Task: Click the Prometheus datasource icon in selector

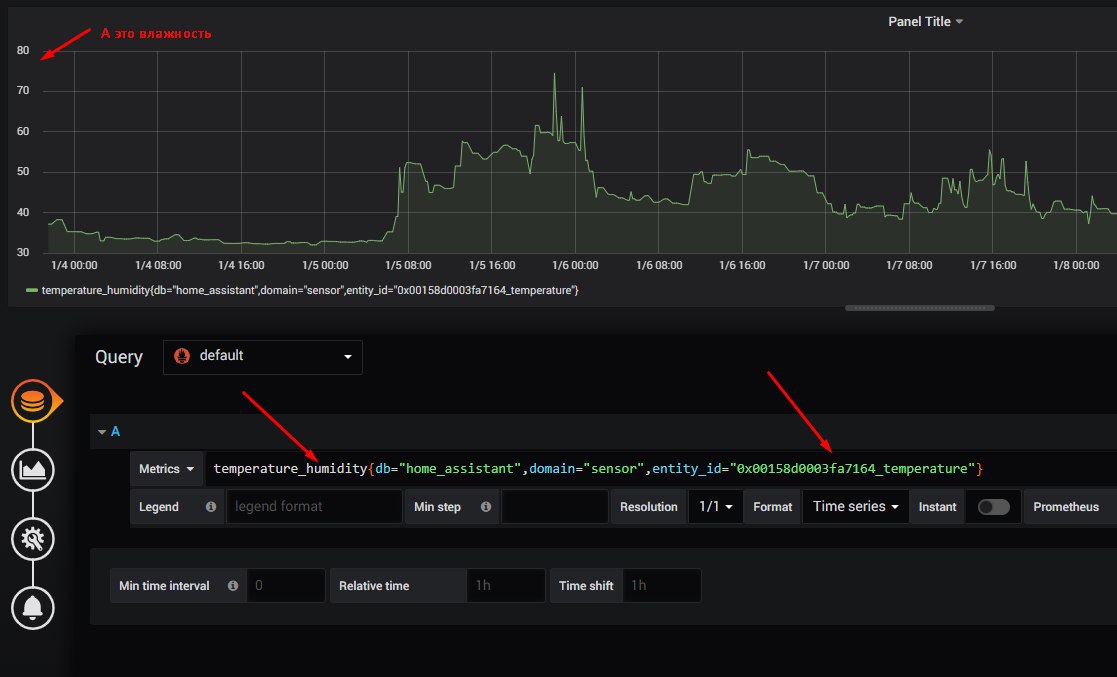Action: (182, 356)
